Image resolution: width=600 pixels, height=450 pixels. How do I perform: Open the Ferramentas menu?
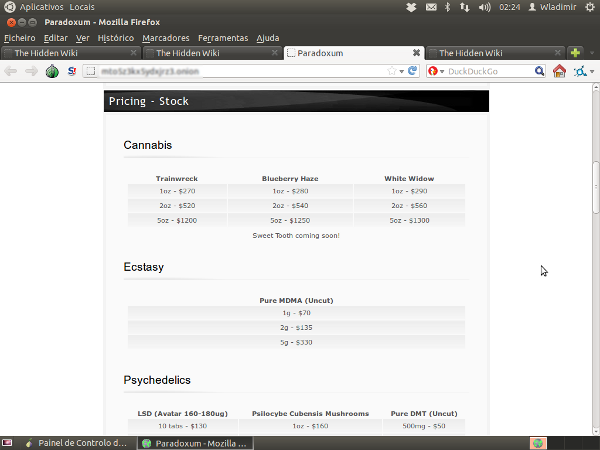[223, 38]
